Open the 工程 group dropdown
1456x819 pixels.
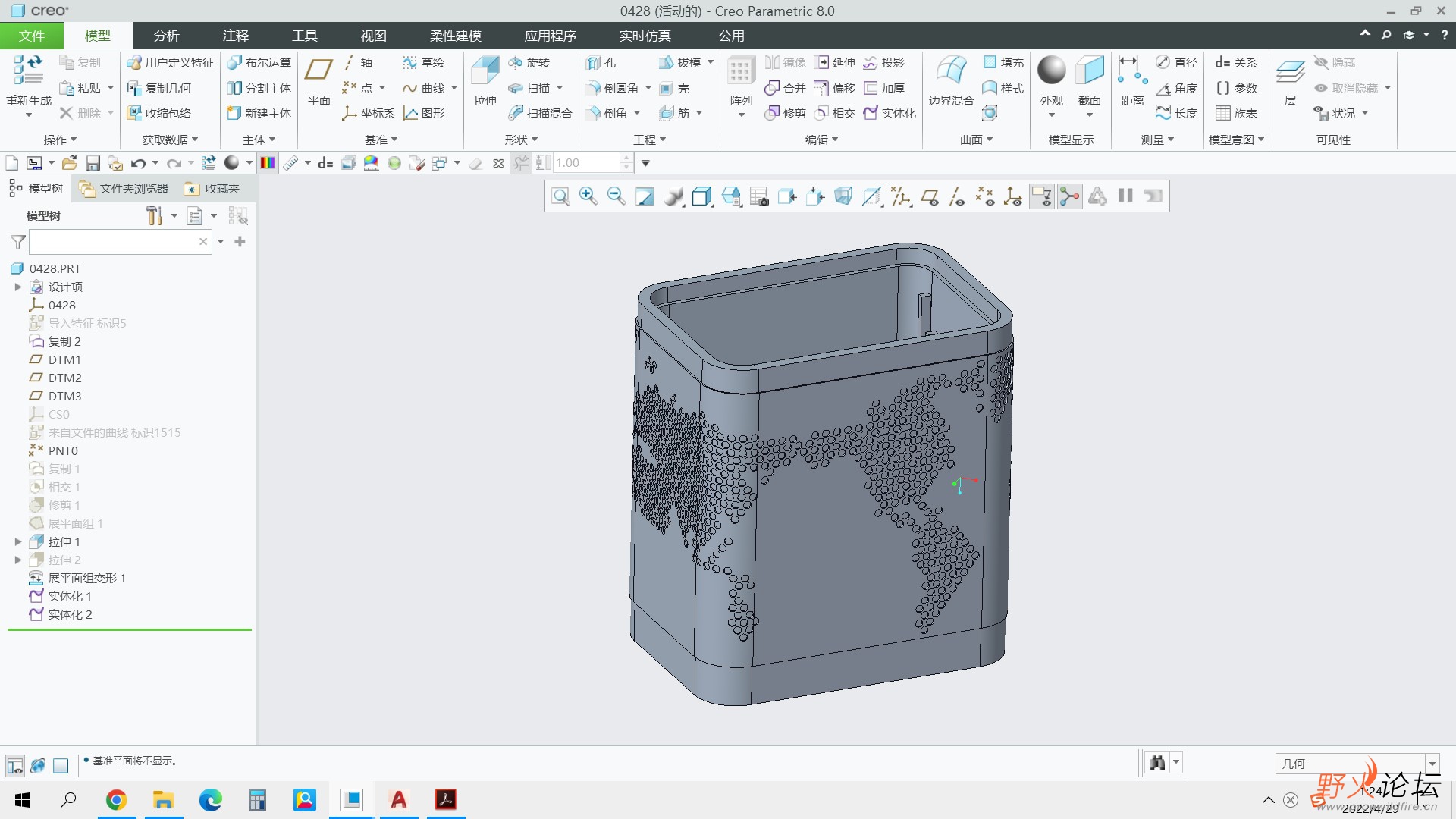tap(650, 140)
